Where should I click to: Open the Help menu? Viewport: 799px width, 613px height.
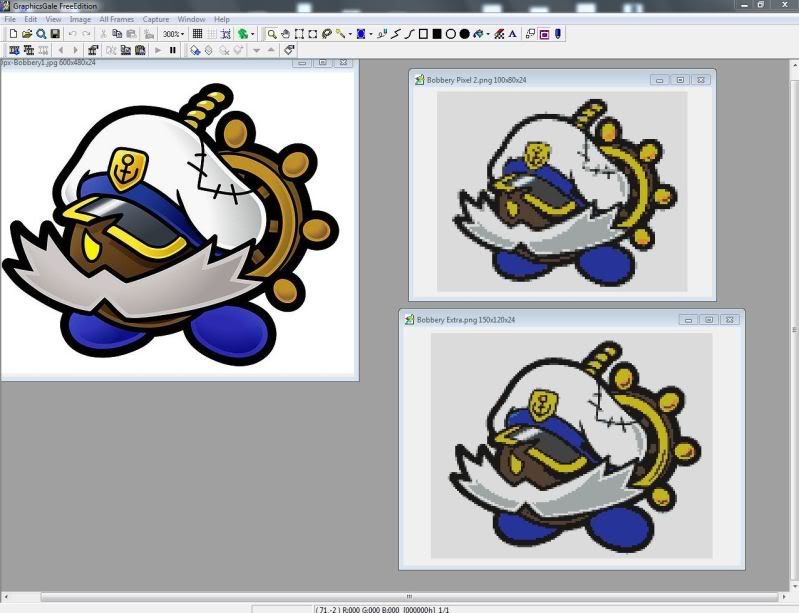click(222, 19)
